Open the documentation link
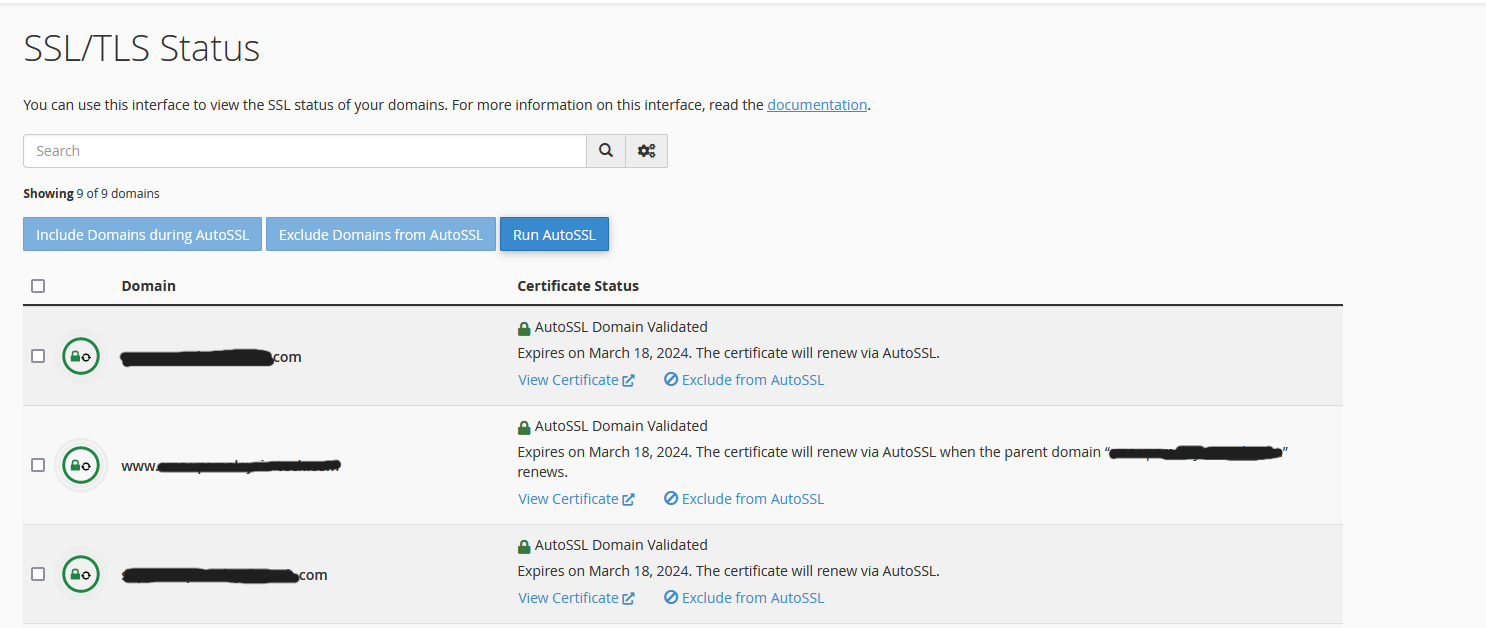1486x628 pixels. 817,104
